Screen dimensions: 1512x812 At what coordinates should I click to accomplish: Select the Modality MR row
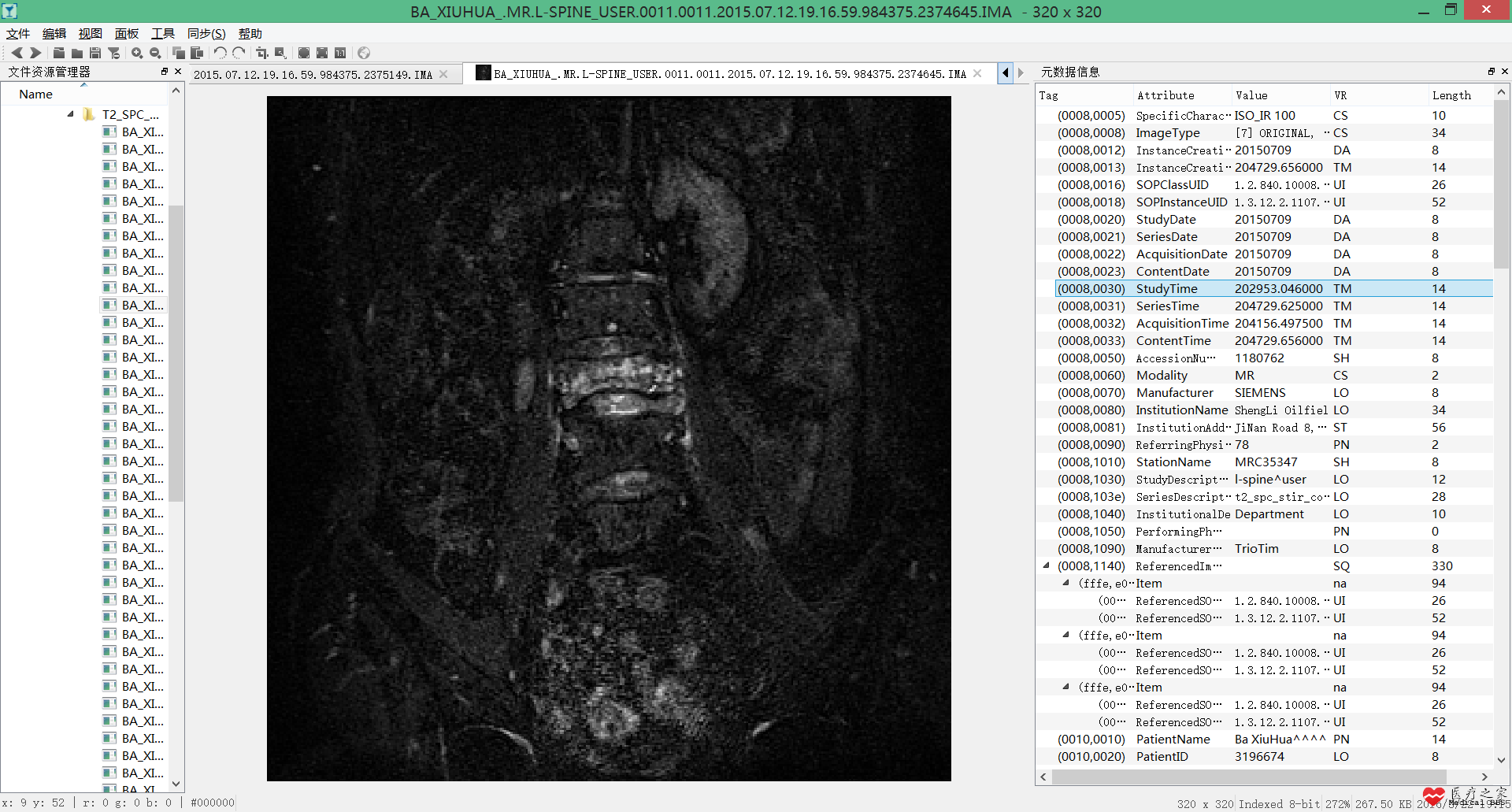click(x=1264, y=376)
